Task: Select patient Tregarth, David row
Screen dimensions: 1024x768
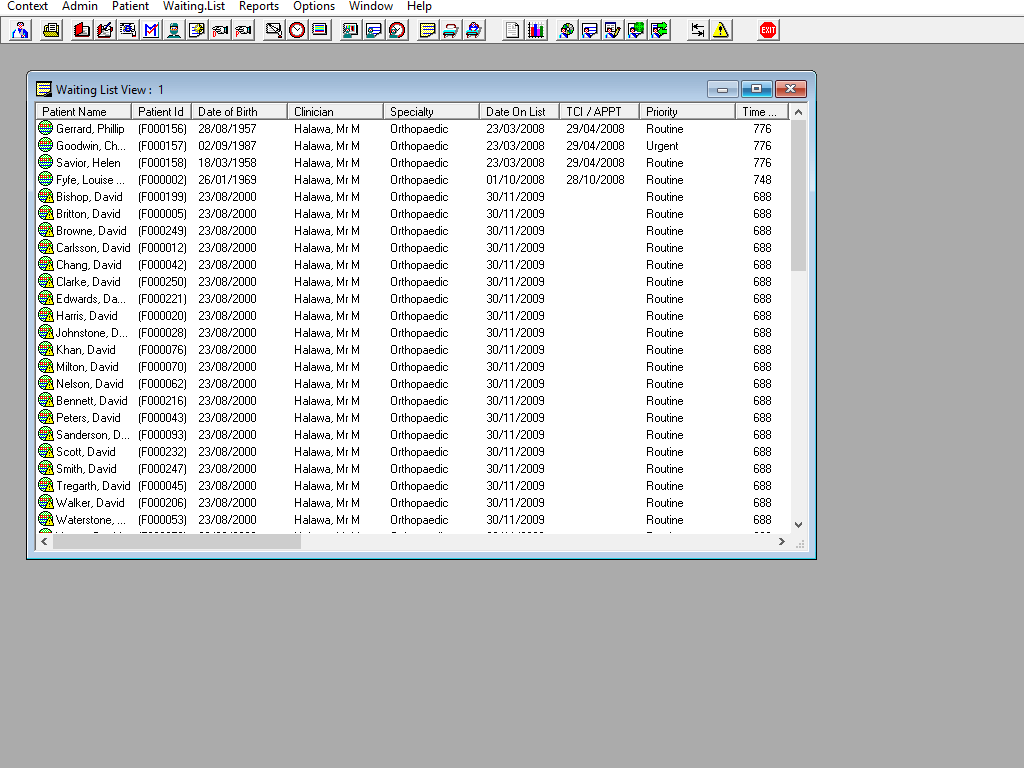Action: [413, 486]
